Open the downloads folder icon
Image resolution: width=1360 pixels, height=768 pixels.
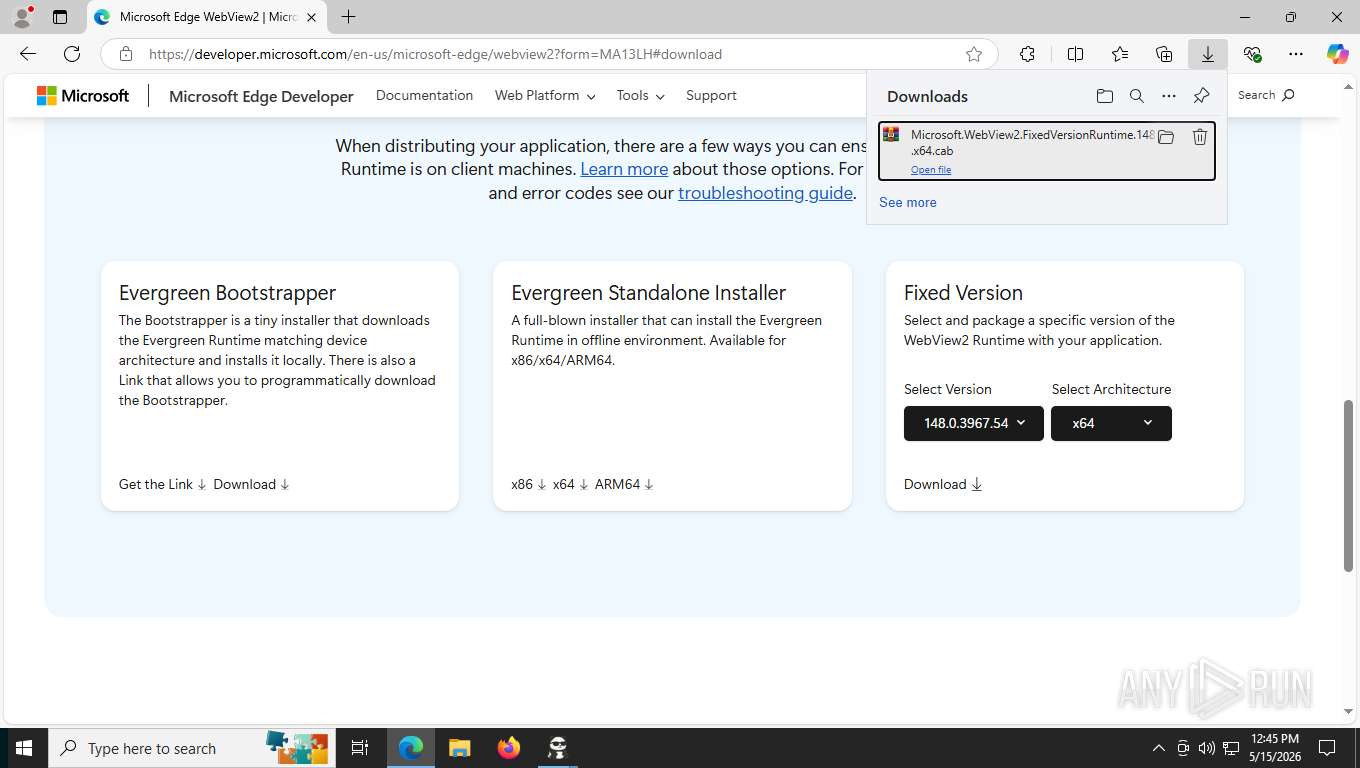point(1104,96)
